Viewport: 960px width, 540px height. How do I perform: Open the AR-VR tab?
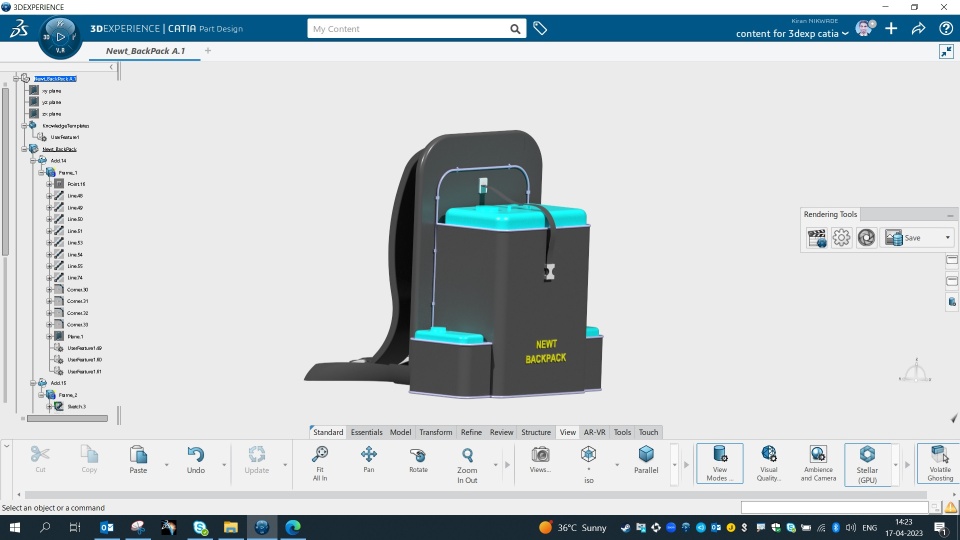[594, 432]
